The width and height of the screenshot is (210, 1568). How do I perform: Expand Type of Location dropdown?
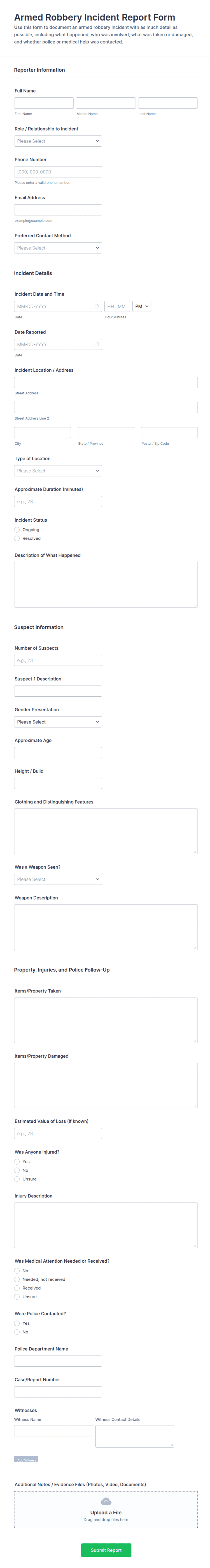(58, 470)
